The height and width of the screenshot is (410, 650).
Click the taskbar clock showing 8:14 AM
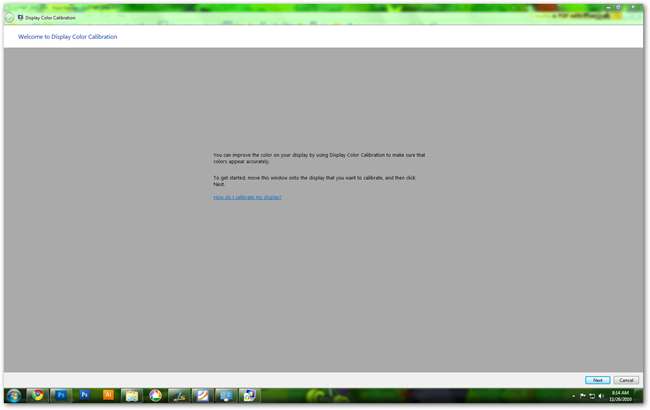620,396
